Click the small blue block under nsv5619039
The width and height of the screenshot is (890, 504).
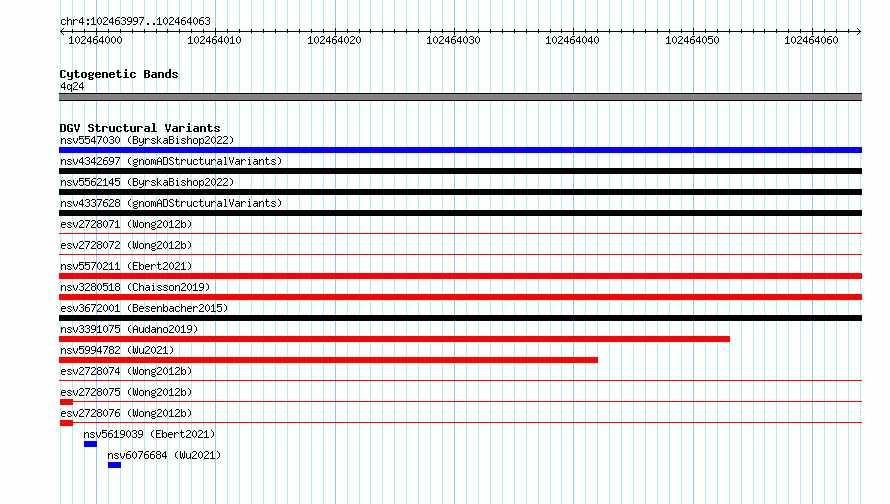point(90,444)
